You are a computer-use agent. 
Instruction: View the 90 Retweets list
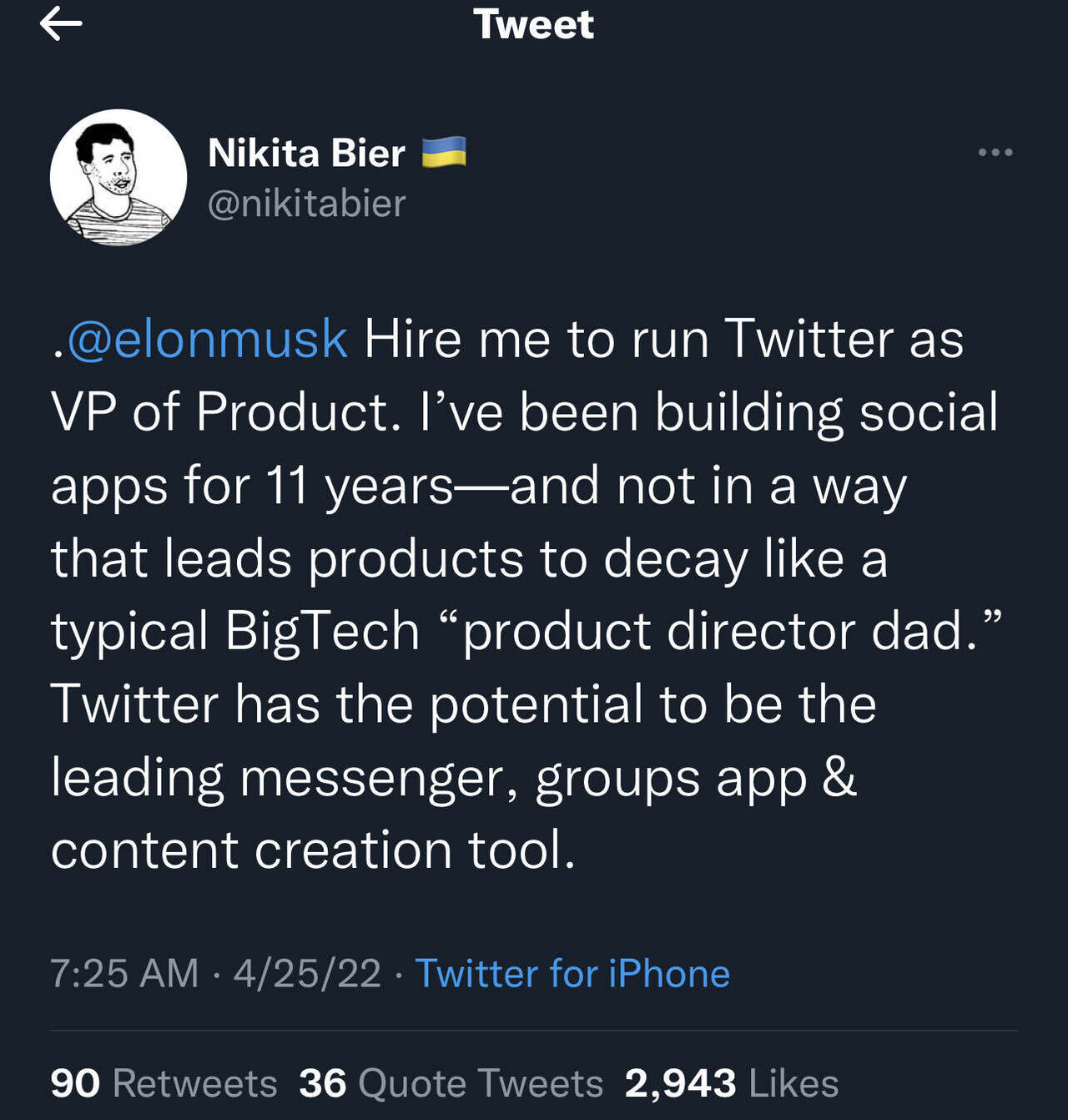pos(162,1083)
